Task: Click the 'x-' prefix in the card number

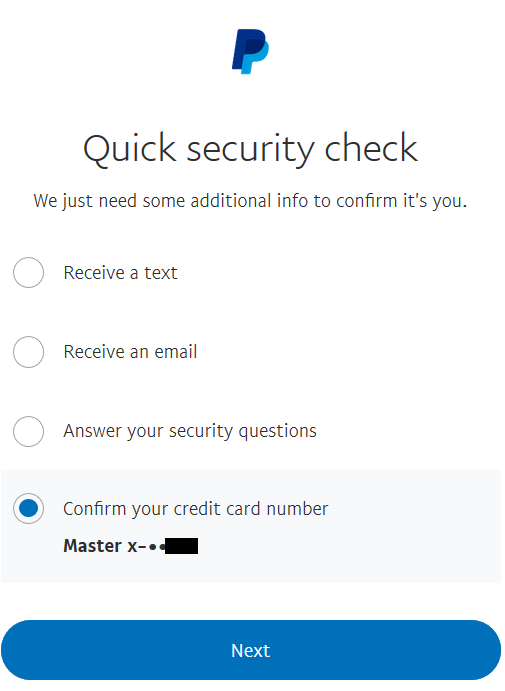Action: 137,547
